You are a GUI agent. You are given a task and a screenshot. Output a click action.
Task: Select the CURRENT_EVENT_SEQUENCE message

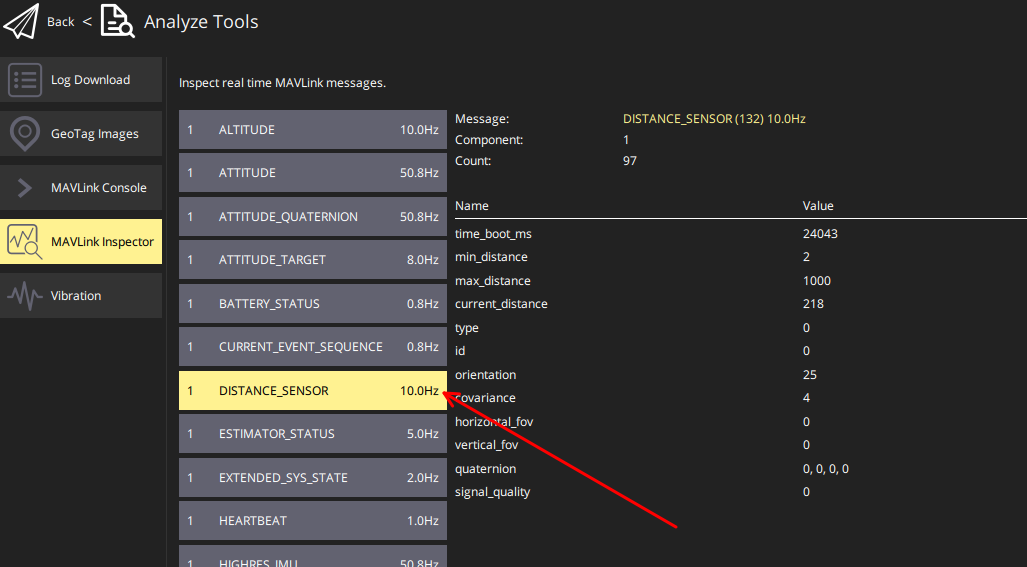point(312,347)
